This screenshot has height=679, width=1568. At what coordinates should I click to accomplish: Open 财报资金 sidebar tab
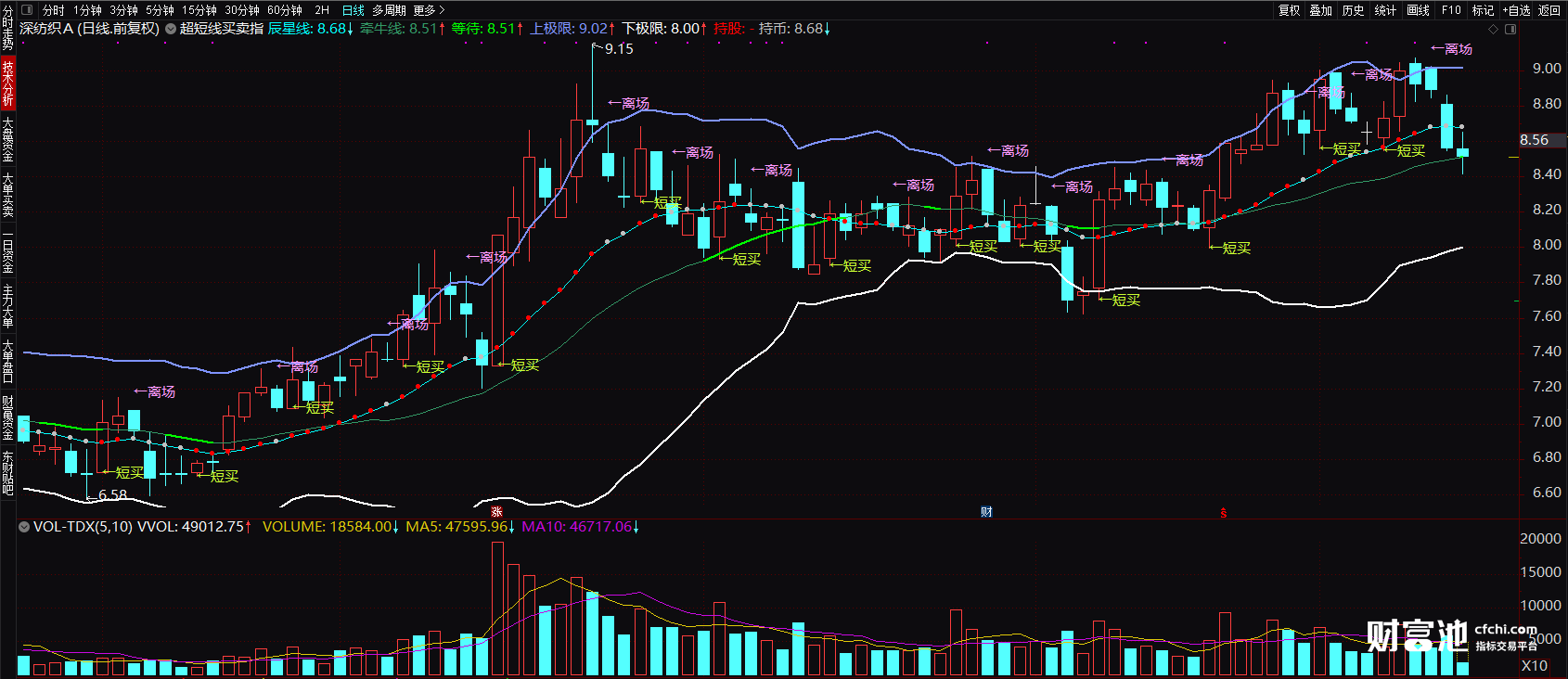tap(7, 417)
